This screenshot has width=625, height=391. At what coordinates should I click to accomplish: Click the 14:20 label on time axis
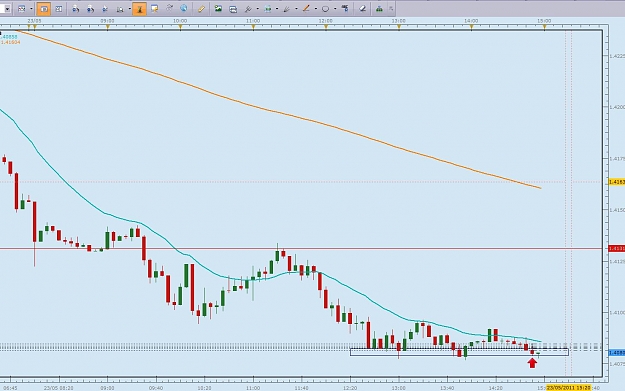pos(496,388)
